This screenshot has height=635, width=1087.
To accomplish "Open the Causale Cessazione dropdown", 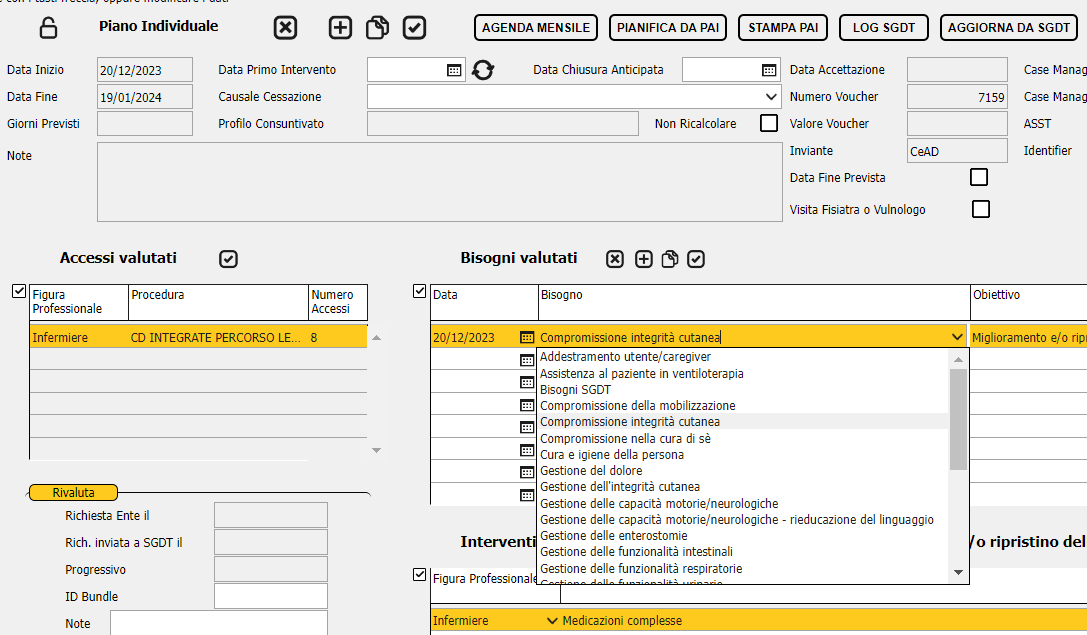I will pyautogui.click(x=771, y=97).
